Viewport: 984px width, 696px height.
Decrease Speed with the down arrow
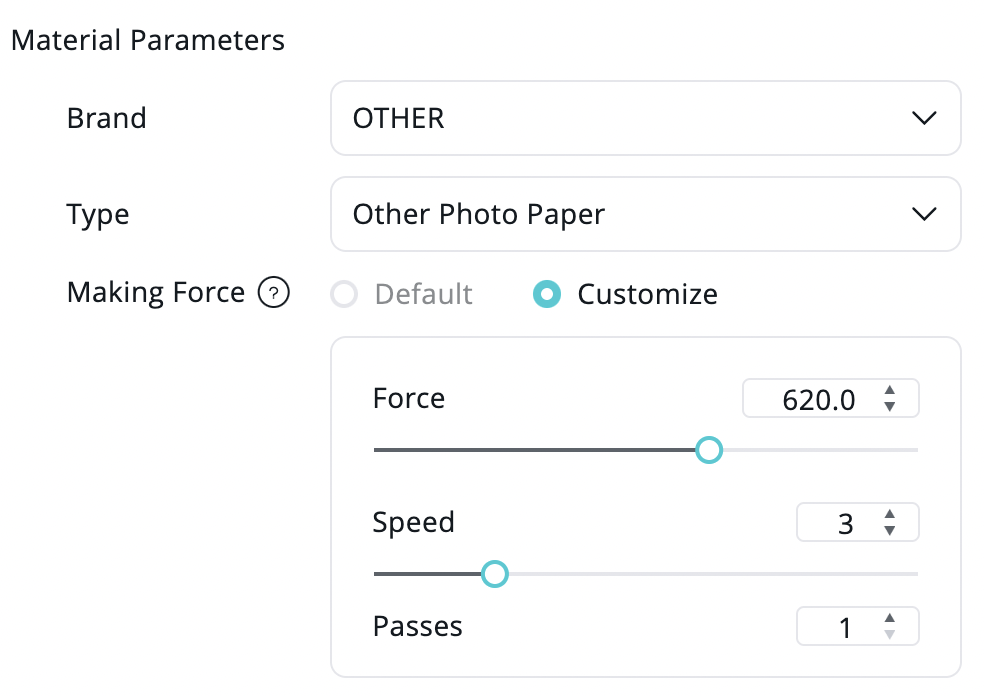coord(890,531)
